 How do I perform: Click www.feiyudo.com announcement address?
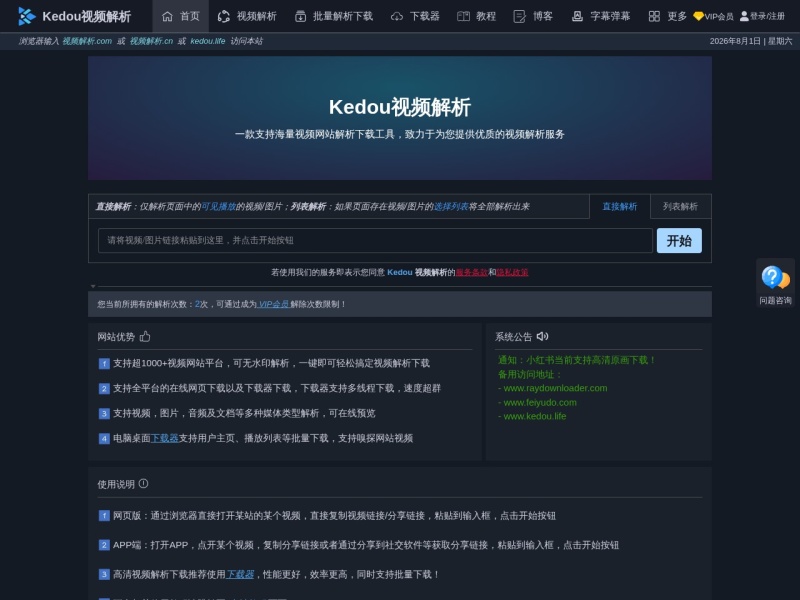pos(540,403)
